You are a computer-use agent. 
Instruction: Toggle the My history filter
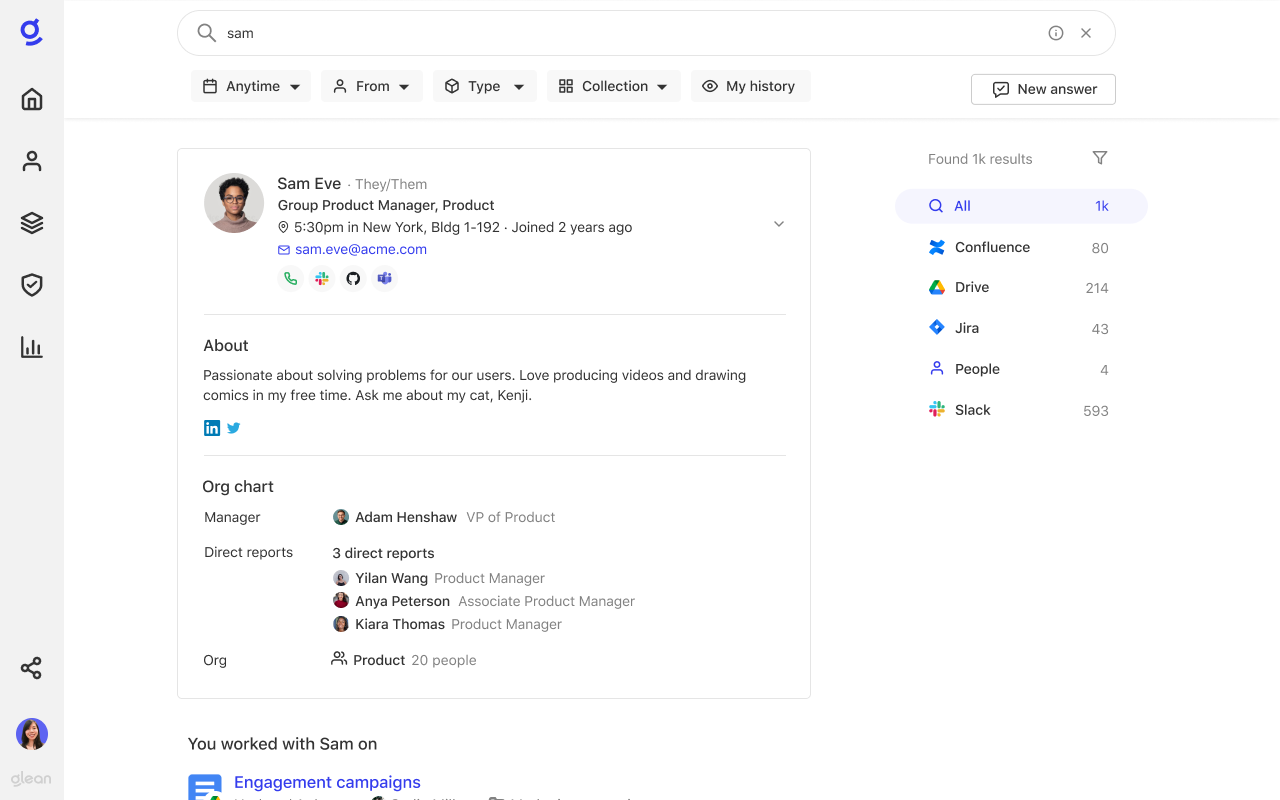pos(750,86)
